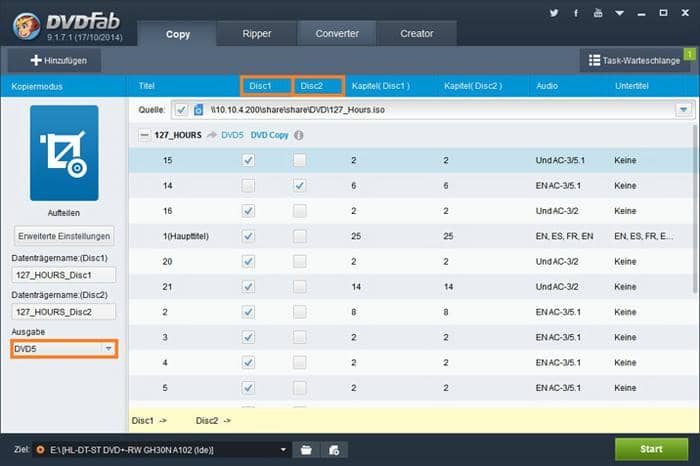The height and width of the screenshot is (466, 700).
Task: Click the DVD5 link next to 127_HOURS
Action: click(232, 135)
